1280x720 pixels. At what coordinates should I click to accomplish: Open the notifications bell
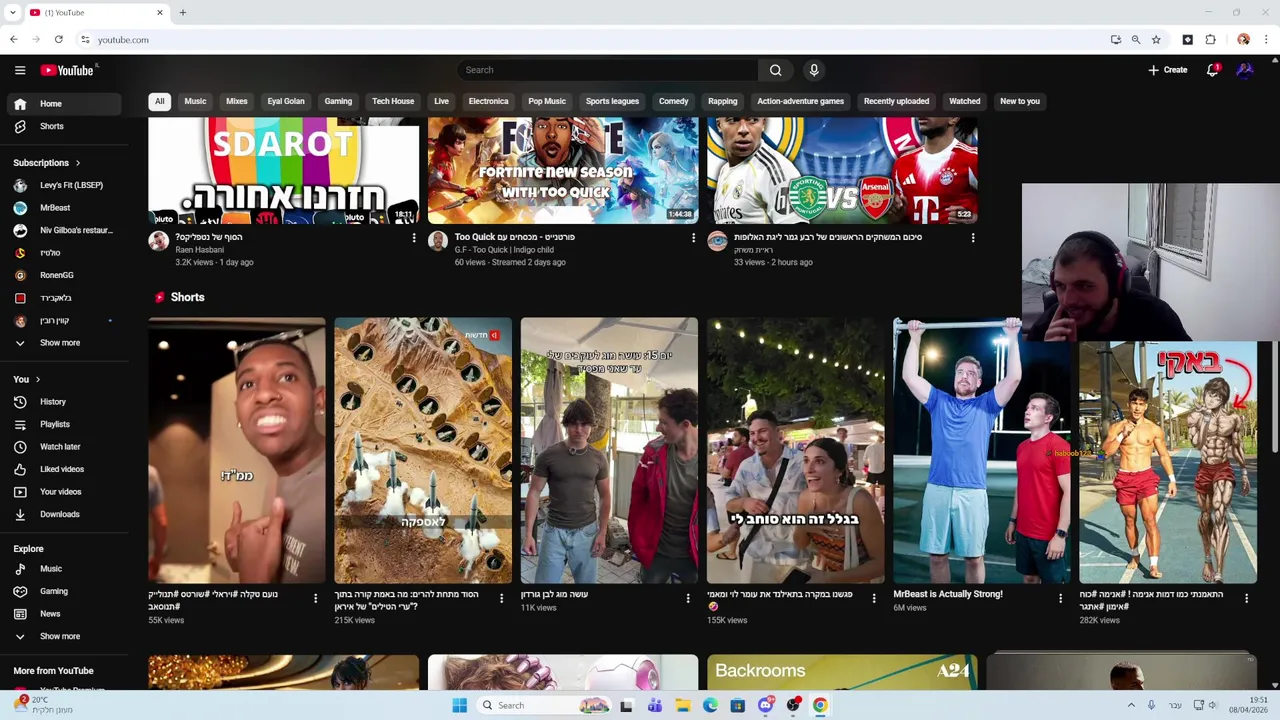[x=1212, y=70]
